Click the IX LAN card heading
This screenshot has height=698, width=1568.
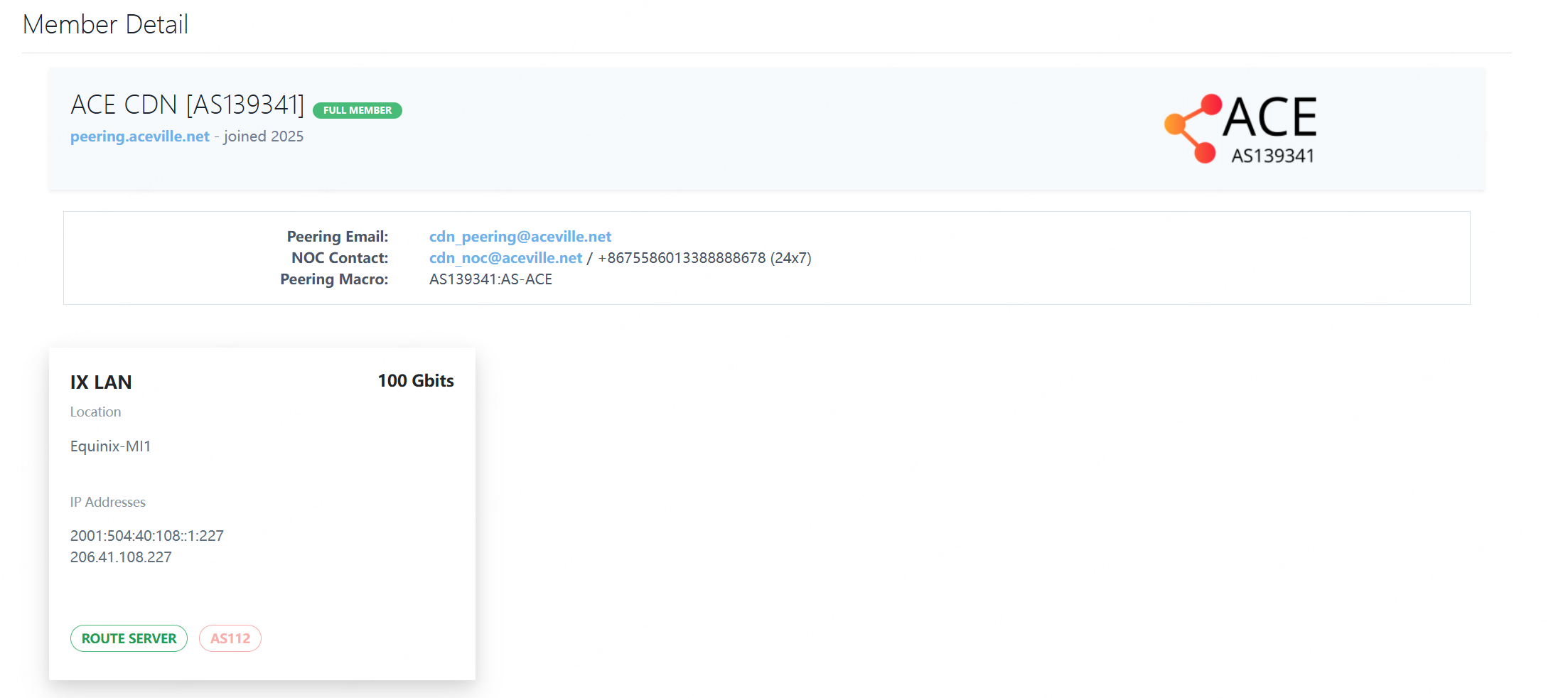tap(101, 382)
